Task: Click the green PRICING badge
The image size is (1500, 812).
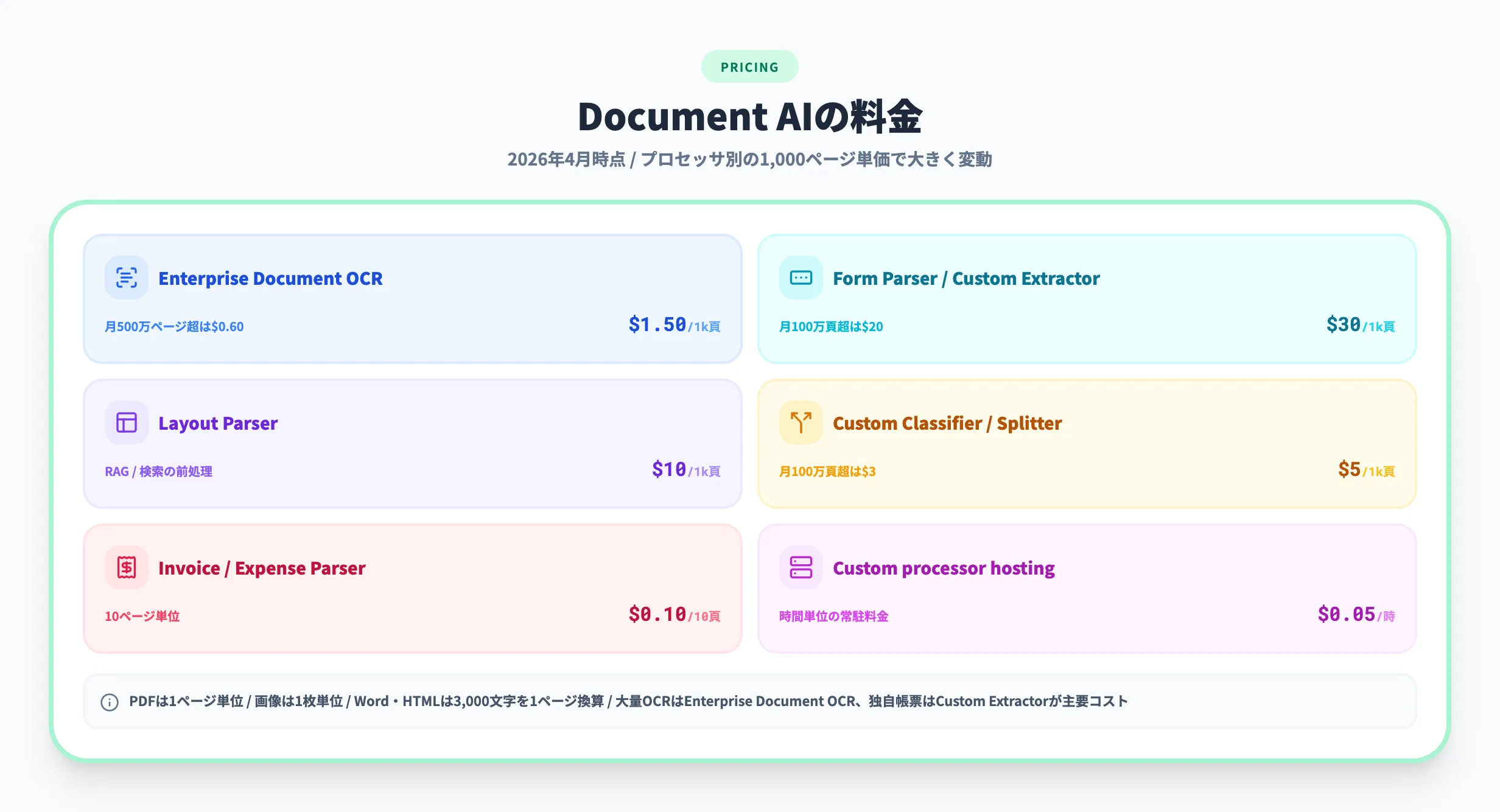Action: pos(749,66)
